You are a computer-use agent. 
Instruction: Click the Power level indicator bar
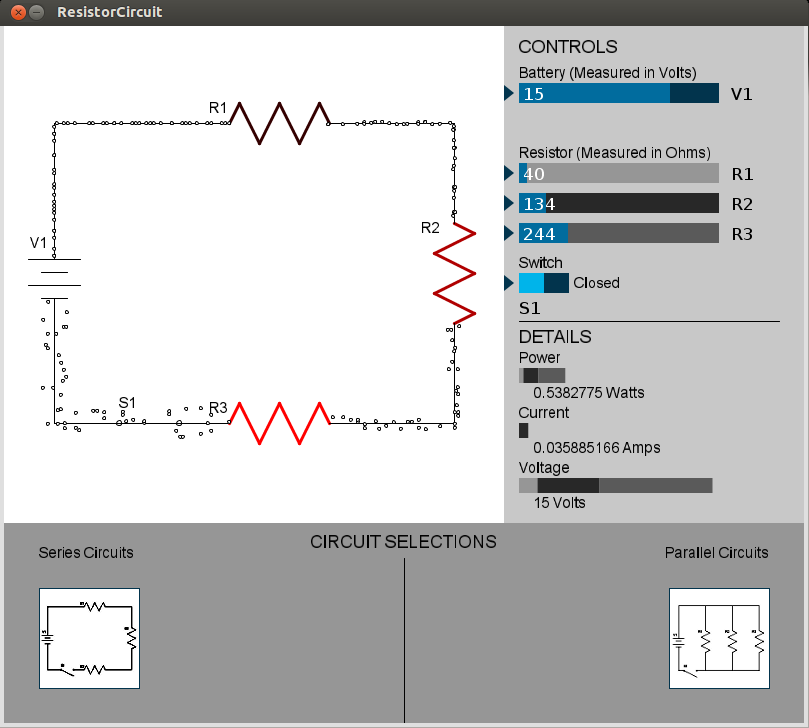coord(541,375)
